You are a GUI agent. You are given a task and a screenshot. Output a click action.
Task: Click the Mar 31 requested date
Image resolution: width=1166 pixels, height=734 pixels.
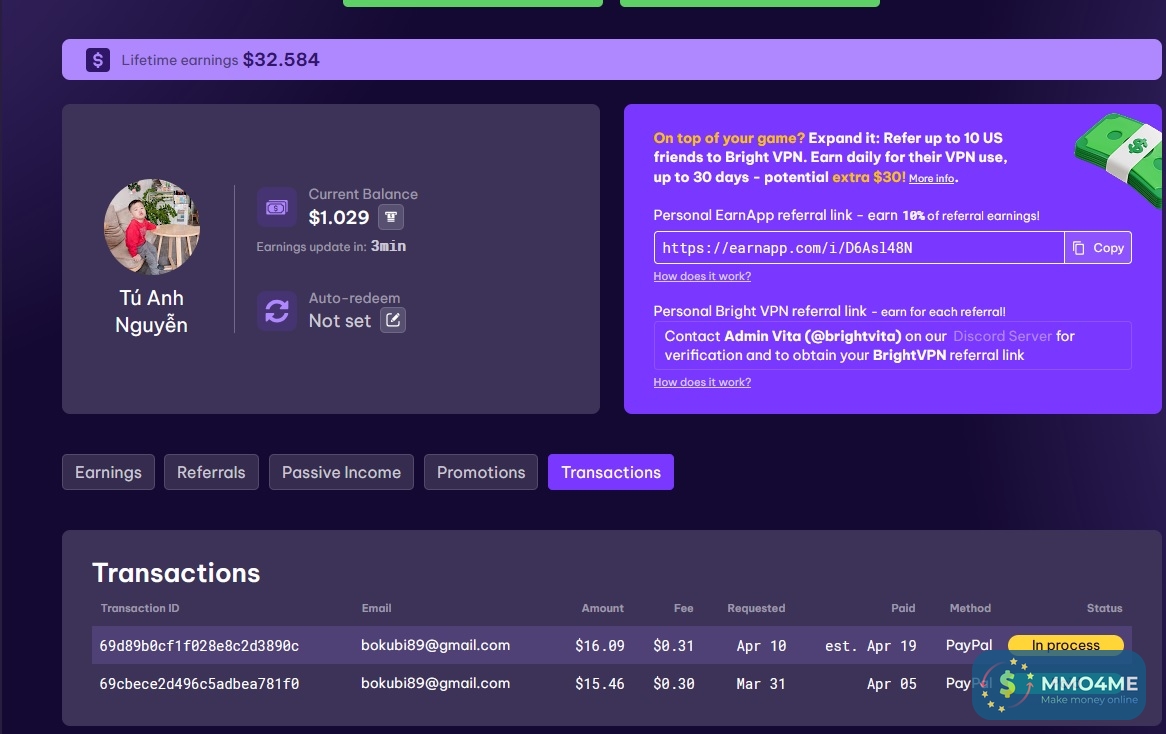tap(761, 683)
